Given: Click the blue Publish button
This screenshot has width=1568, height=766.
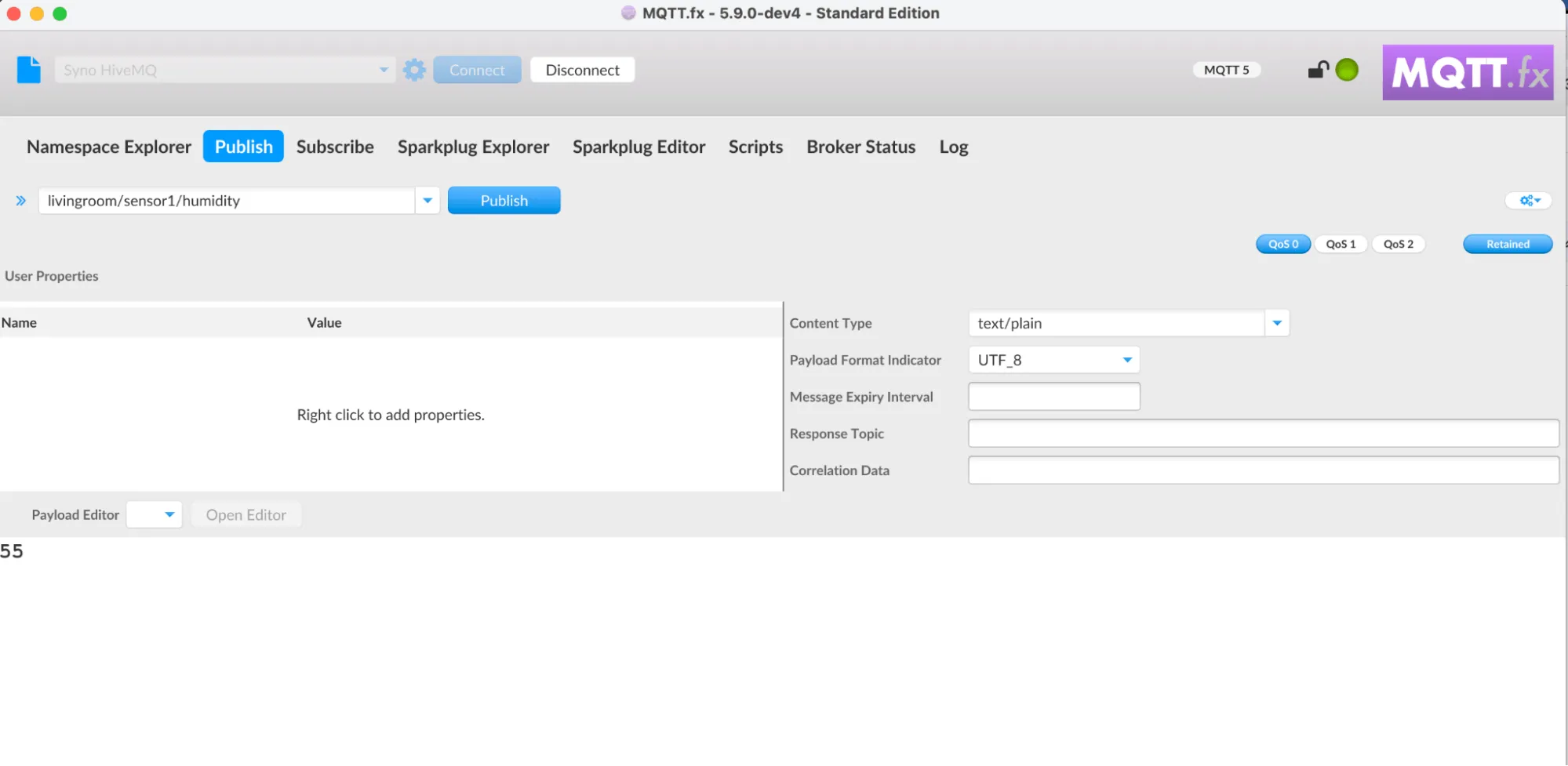Looking at the screenshot, I should click(504, 201).
